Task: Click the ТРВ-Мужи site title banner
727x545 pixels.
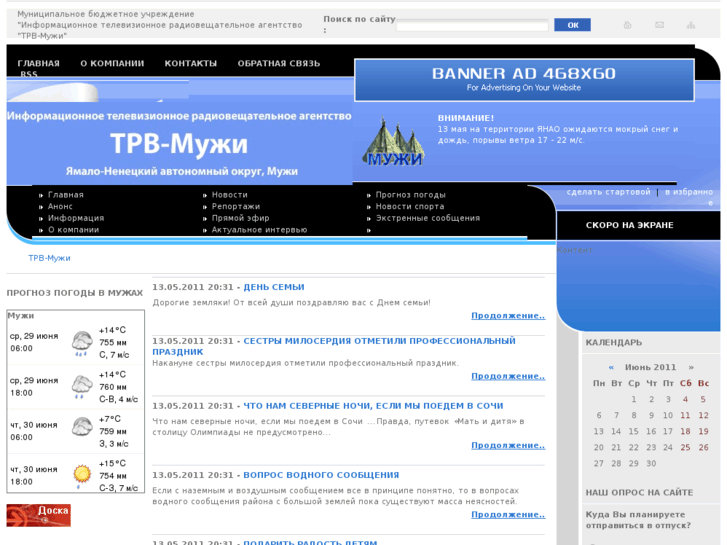Action: (179, 143)
